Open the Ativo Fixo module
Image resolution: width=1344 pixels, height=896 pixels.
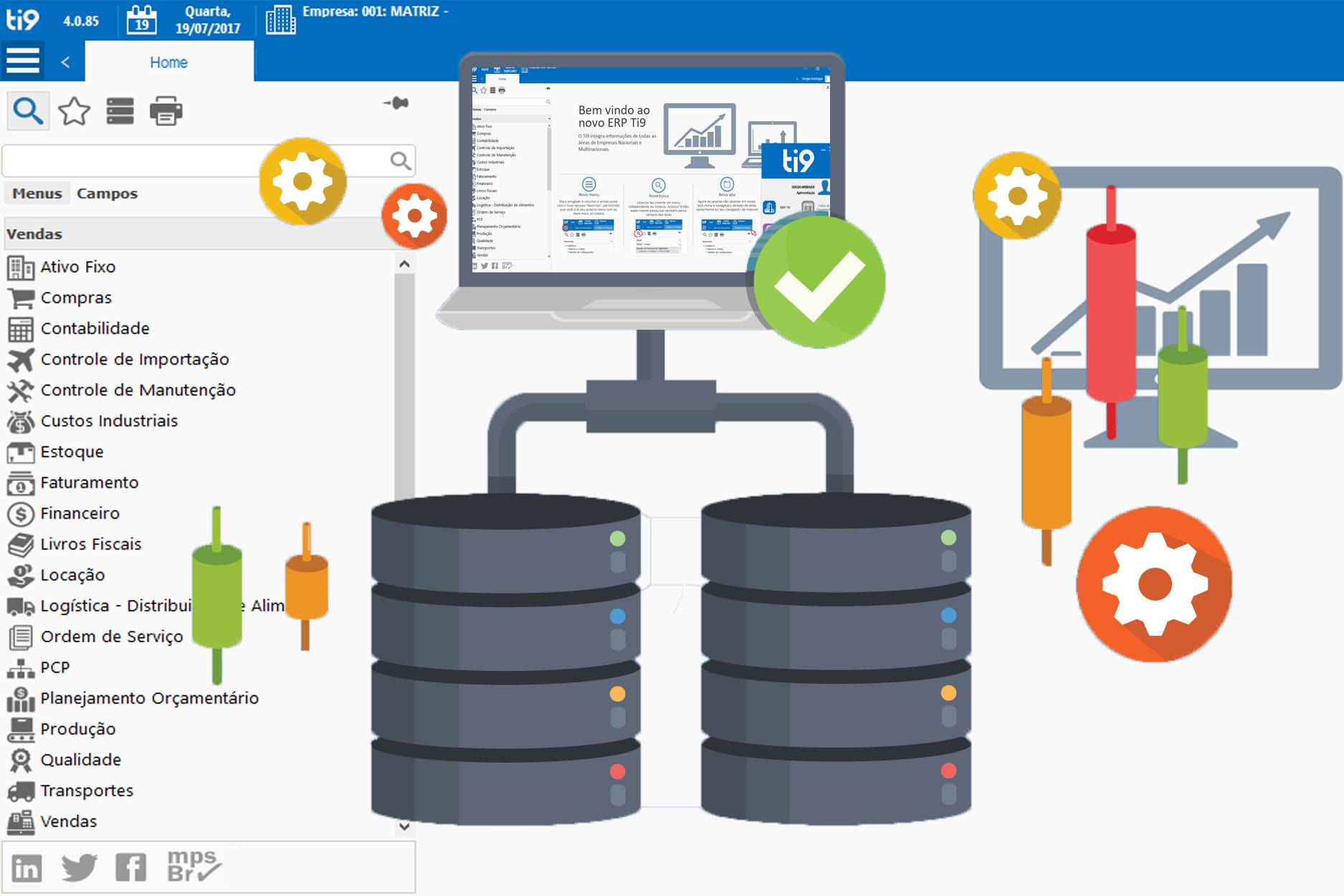pyautogui.click(x=78, y=267)
